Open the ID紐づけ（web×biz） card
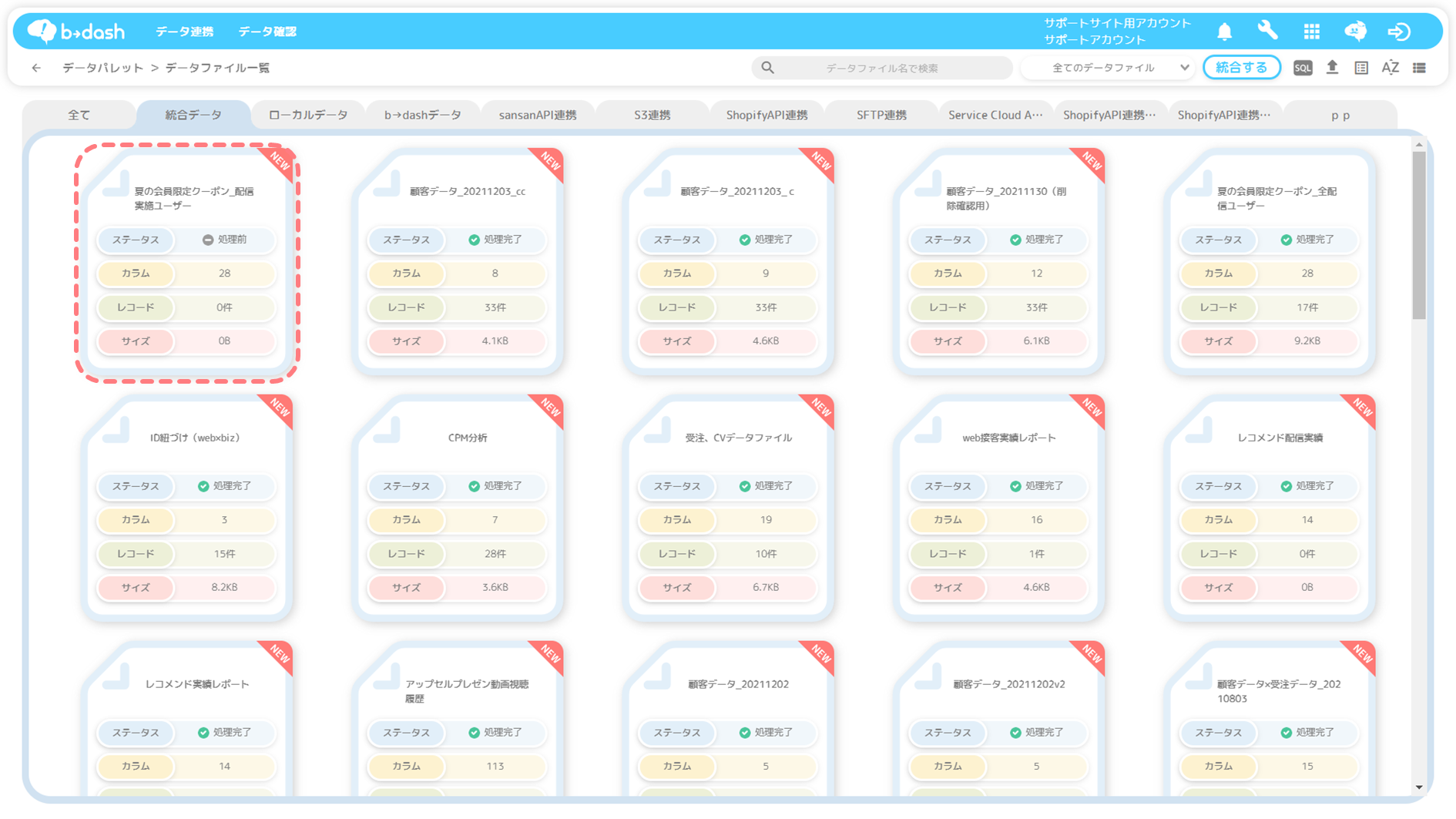 click(x=186, y=509)
